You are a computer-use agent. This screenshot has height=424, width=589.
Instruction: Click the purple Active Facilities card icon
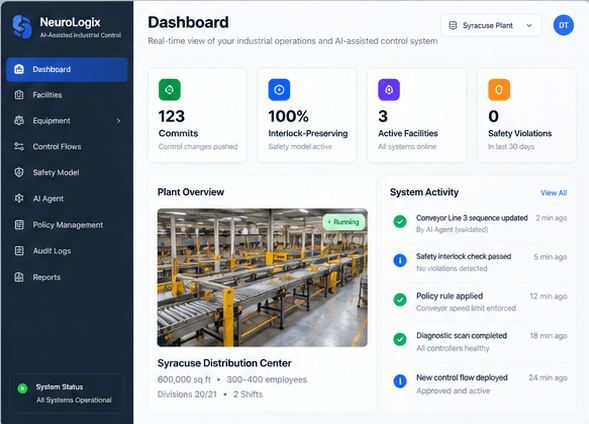pyautogui.click(x=389, y=90)
